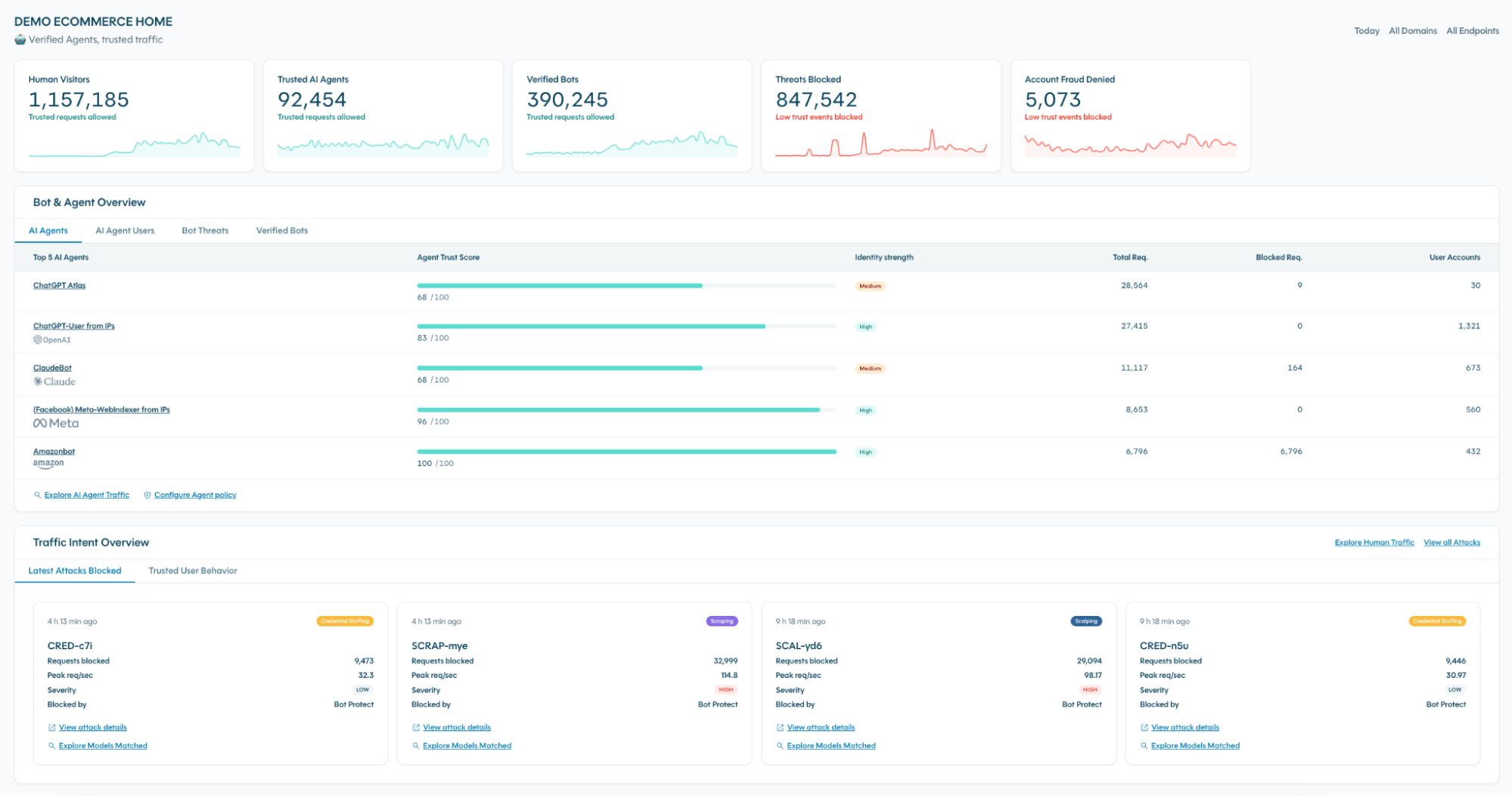Screen dimensions: 1512x796
Task: Click the 847,542 Threats Blocked value
Action: 816,100
